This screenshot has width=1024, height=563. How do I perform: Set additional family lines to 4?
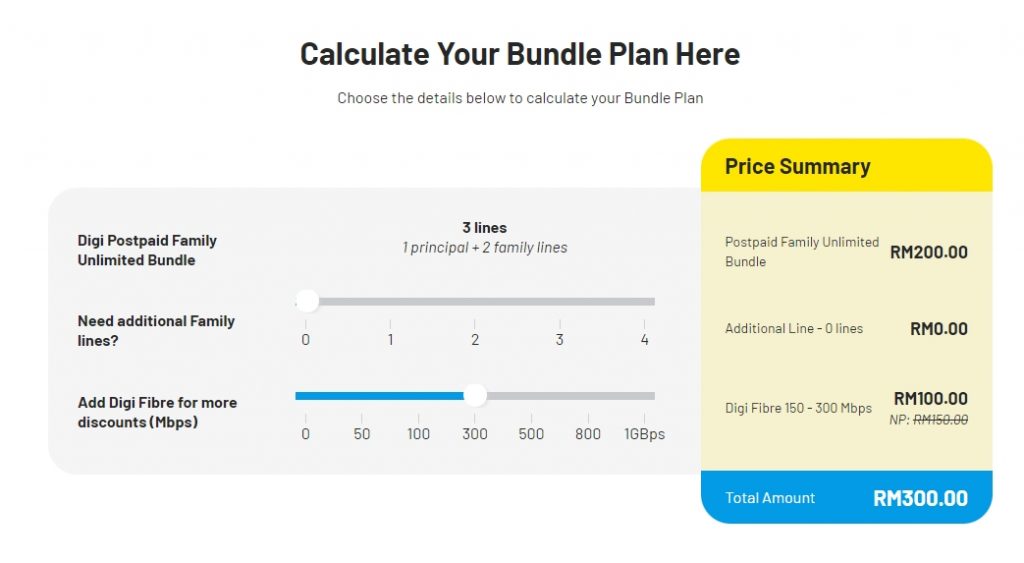coord(645,301)
